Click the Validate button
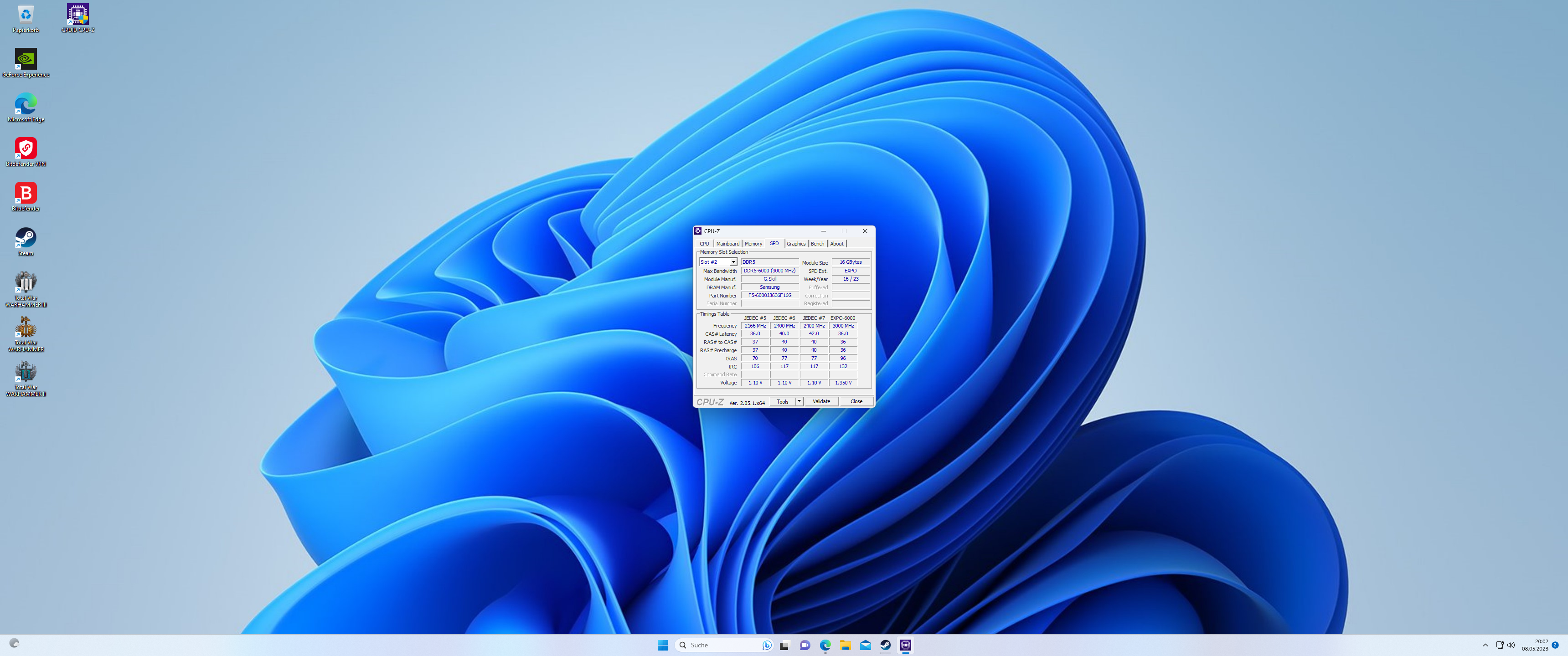The image size is (1568, 656). [x=821, y=402]
